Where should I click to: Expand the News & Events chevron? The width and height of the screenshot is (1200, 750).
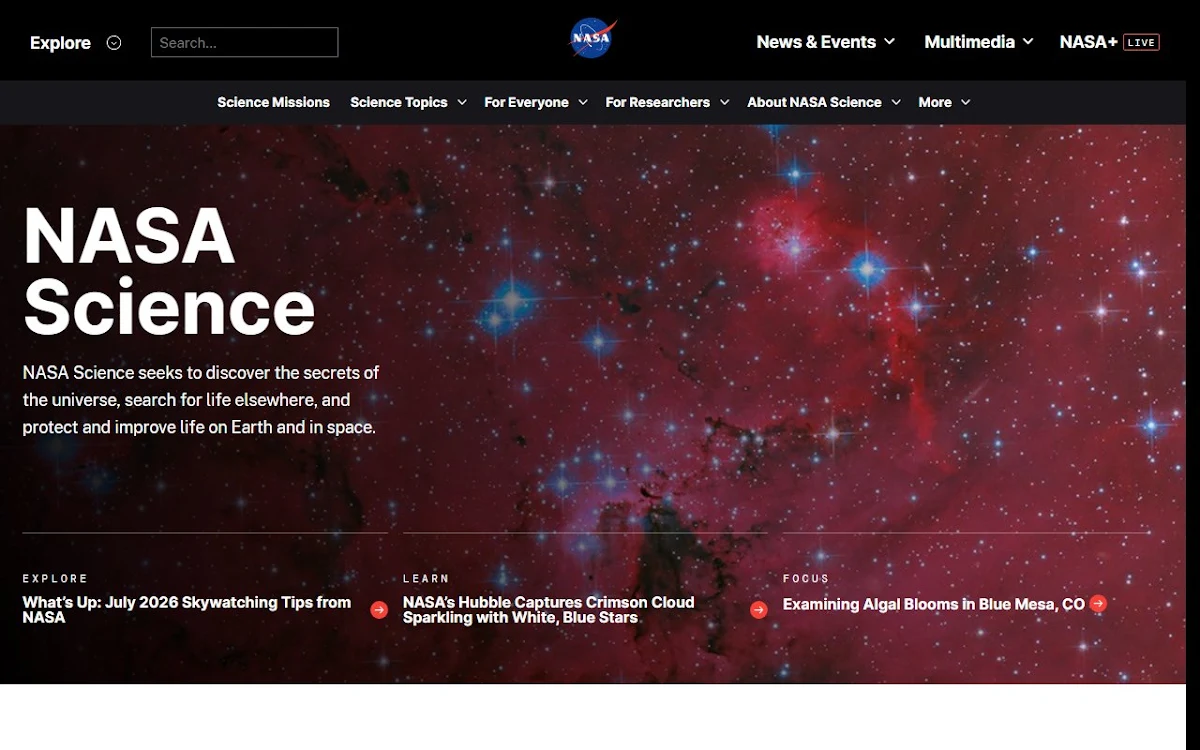[890, 42]
